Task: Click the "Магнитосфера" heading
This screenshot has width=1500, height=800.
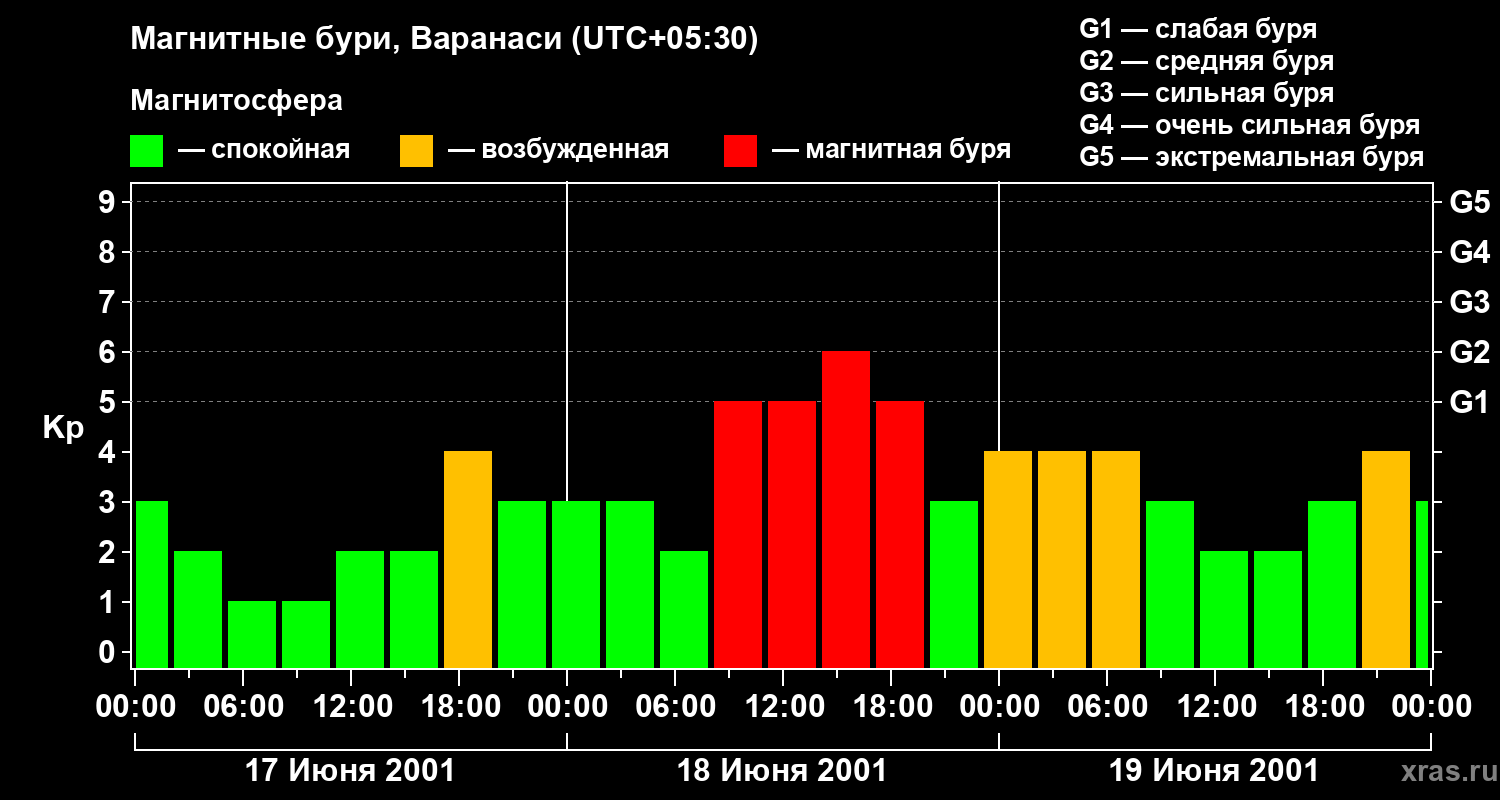Action: [236, 101]
